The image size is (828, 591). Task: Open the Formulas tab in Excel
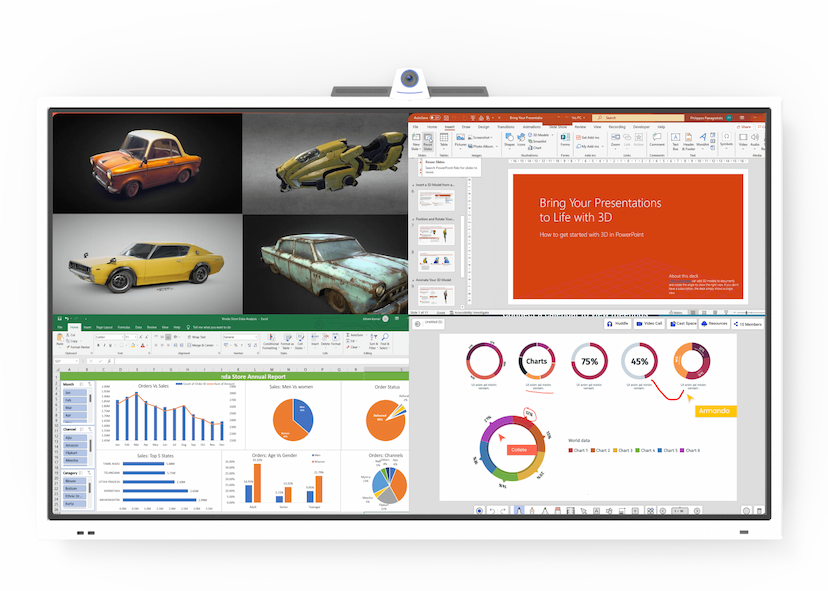click(x=125, y=327)
